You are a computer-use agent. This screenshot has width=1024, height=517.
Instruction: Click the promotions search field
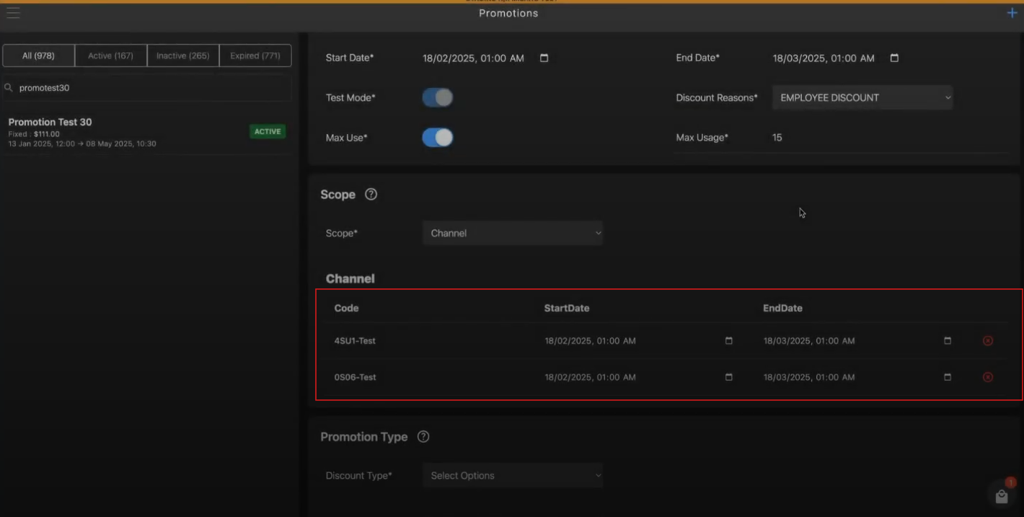pos(147,87)
